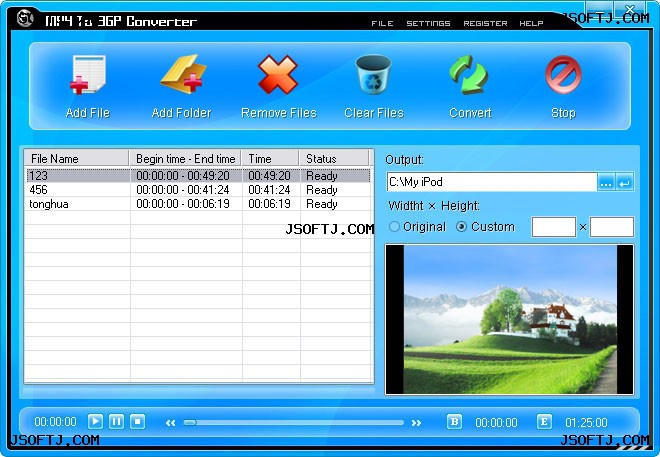
Task: Click Ready status of tonghua row
Action: (322, 204)
